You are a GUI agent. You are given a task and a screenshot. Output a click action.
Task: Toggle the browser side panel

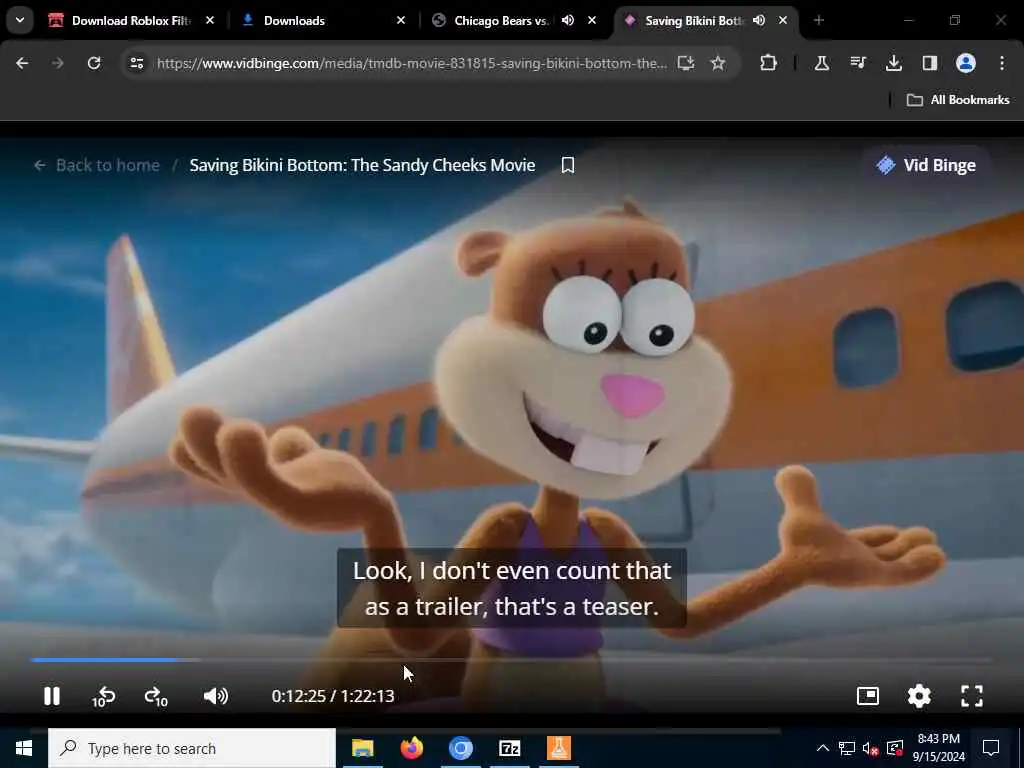(929, 63)
